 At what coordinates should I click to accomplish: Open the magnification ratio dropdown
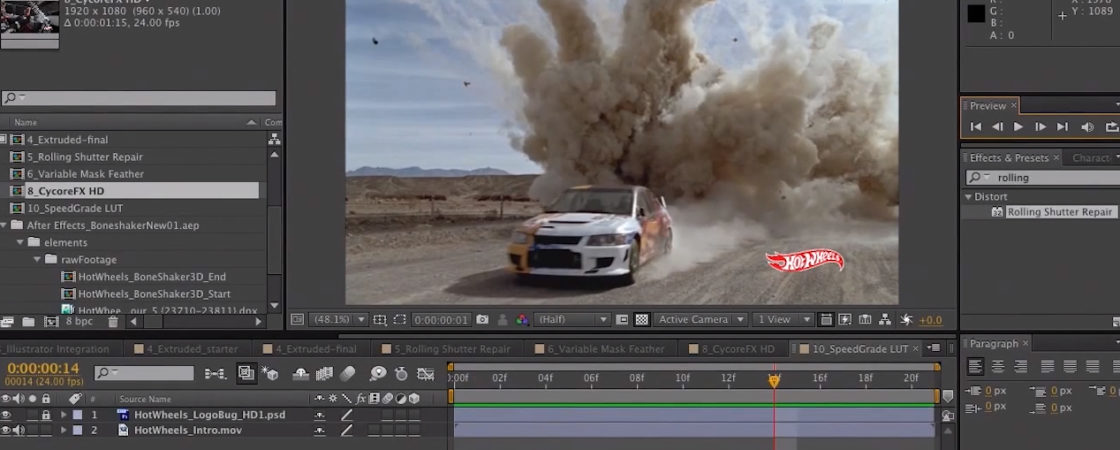click(339, 320)
